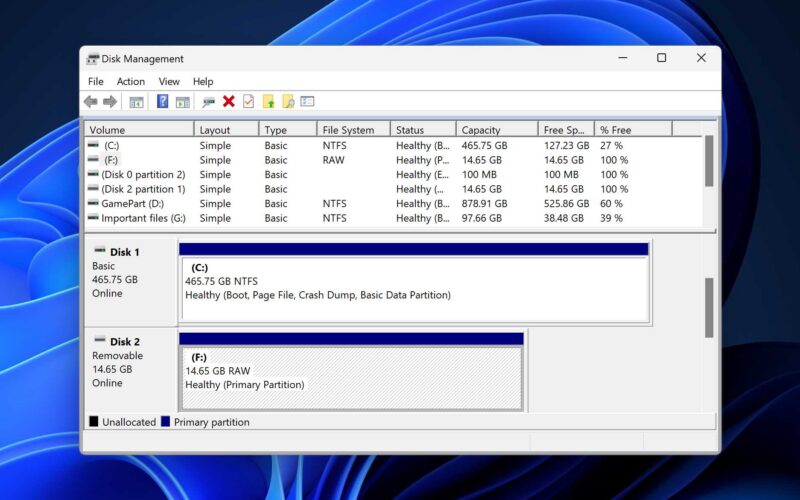Click the Forward arrow toolbar icon
The image size is (800, 500).
click(110, 102)
